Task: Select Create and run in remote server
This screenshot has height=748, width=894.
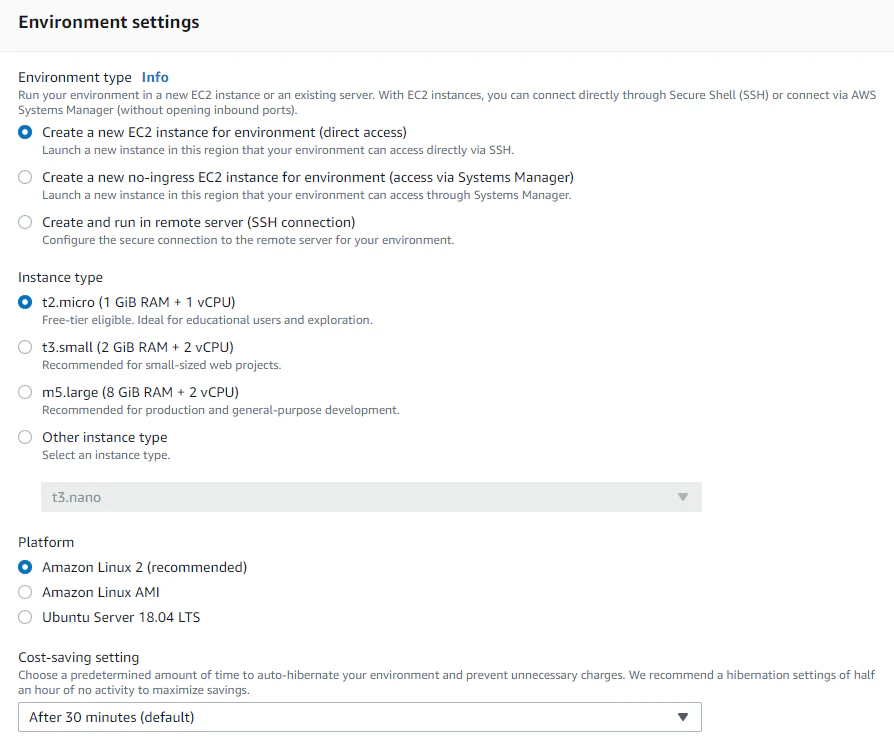Action: (25, 222)
